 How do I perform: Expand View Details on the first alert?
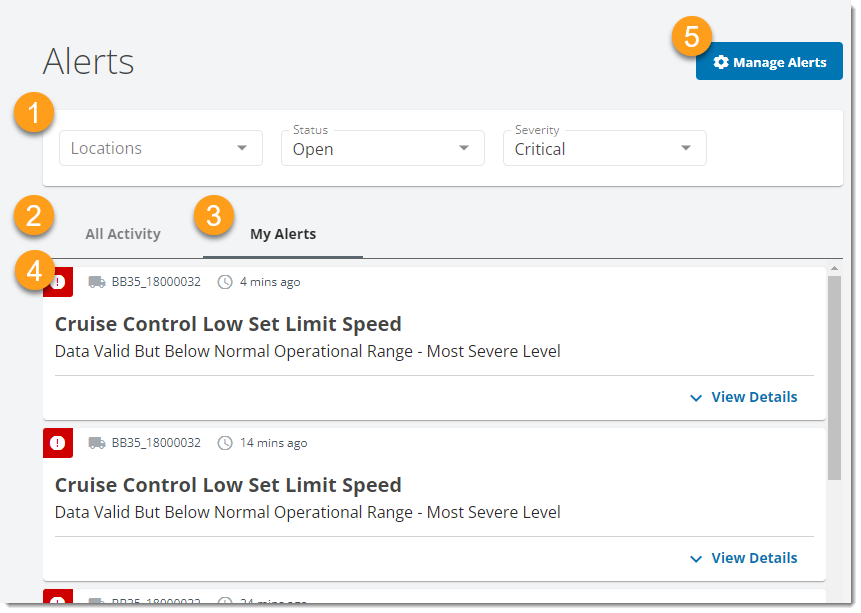pos(742,397)
